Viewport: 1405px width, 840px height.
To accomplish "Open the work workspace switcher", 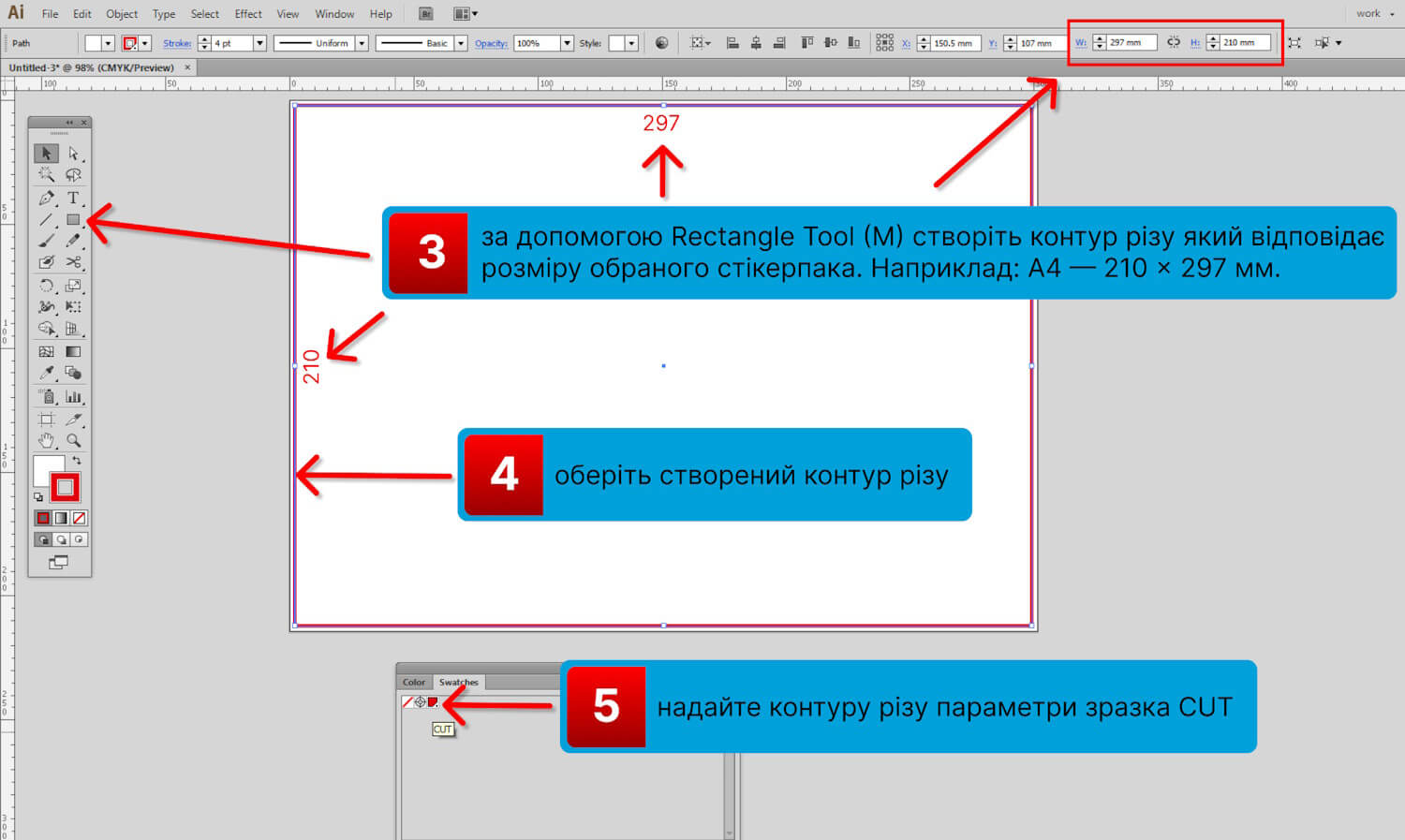I will click(x=1373, y=14).
